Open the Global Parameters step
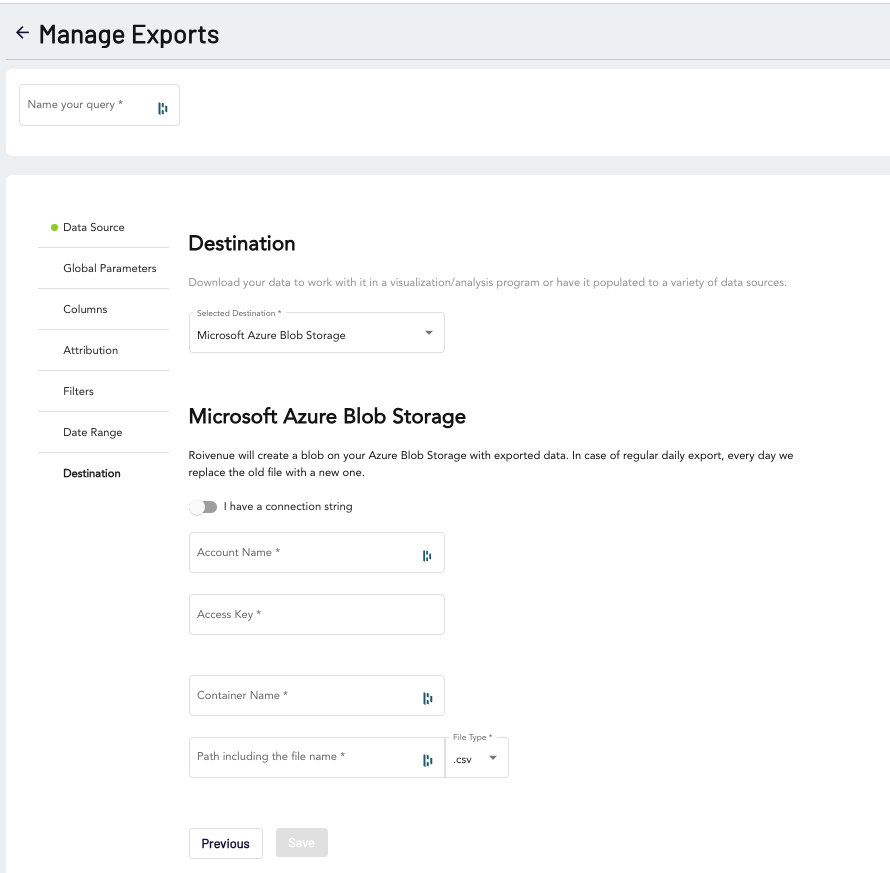The image size is (890, 873). (109, 268)
